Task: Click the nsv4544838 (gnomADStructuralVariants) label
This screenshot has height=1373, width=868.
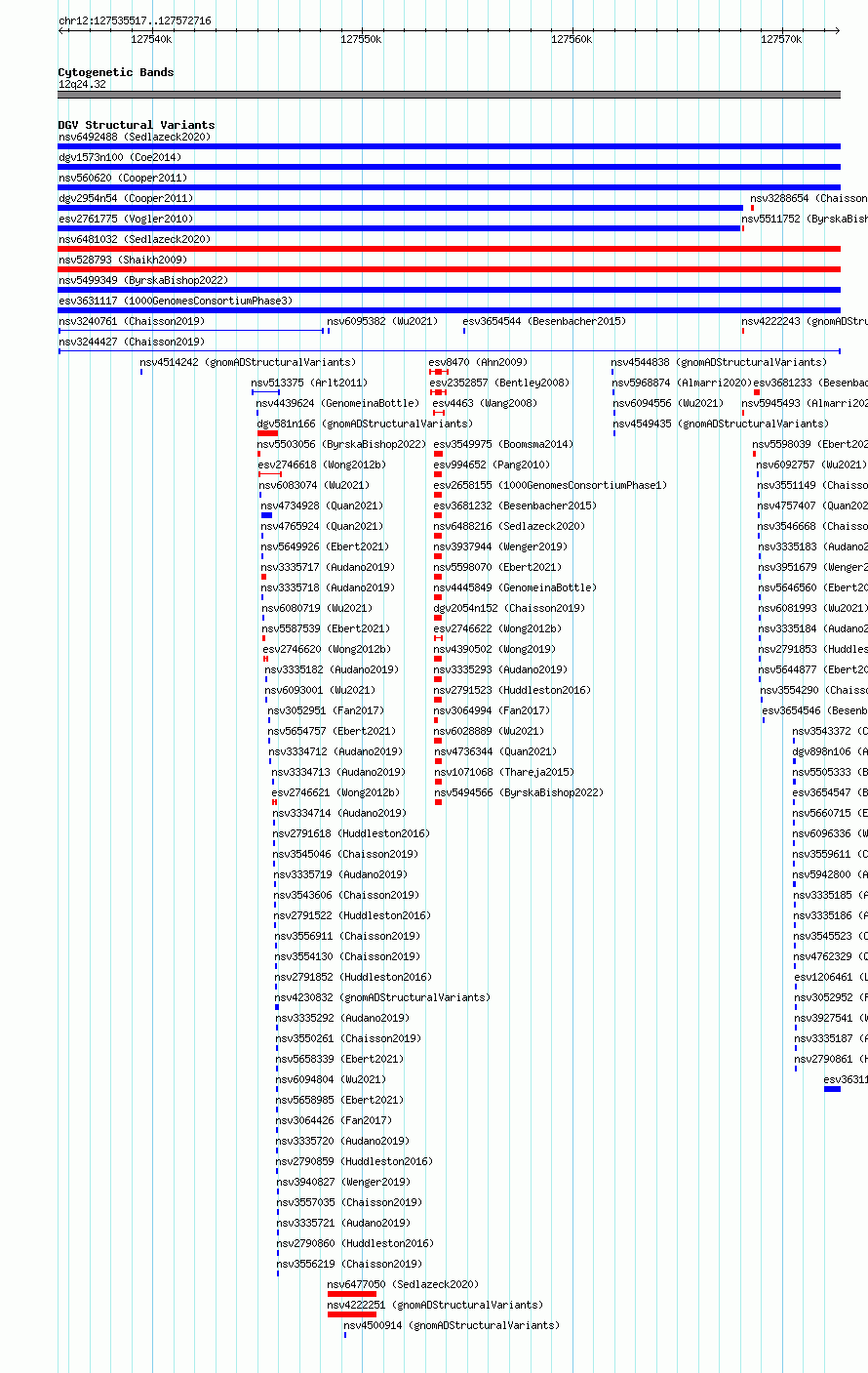Action: pyautogui.click(x=719, y=363)
